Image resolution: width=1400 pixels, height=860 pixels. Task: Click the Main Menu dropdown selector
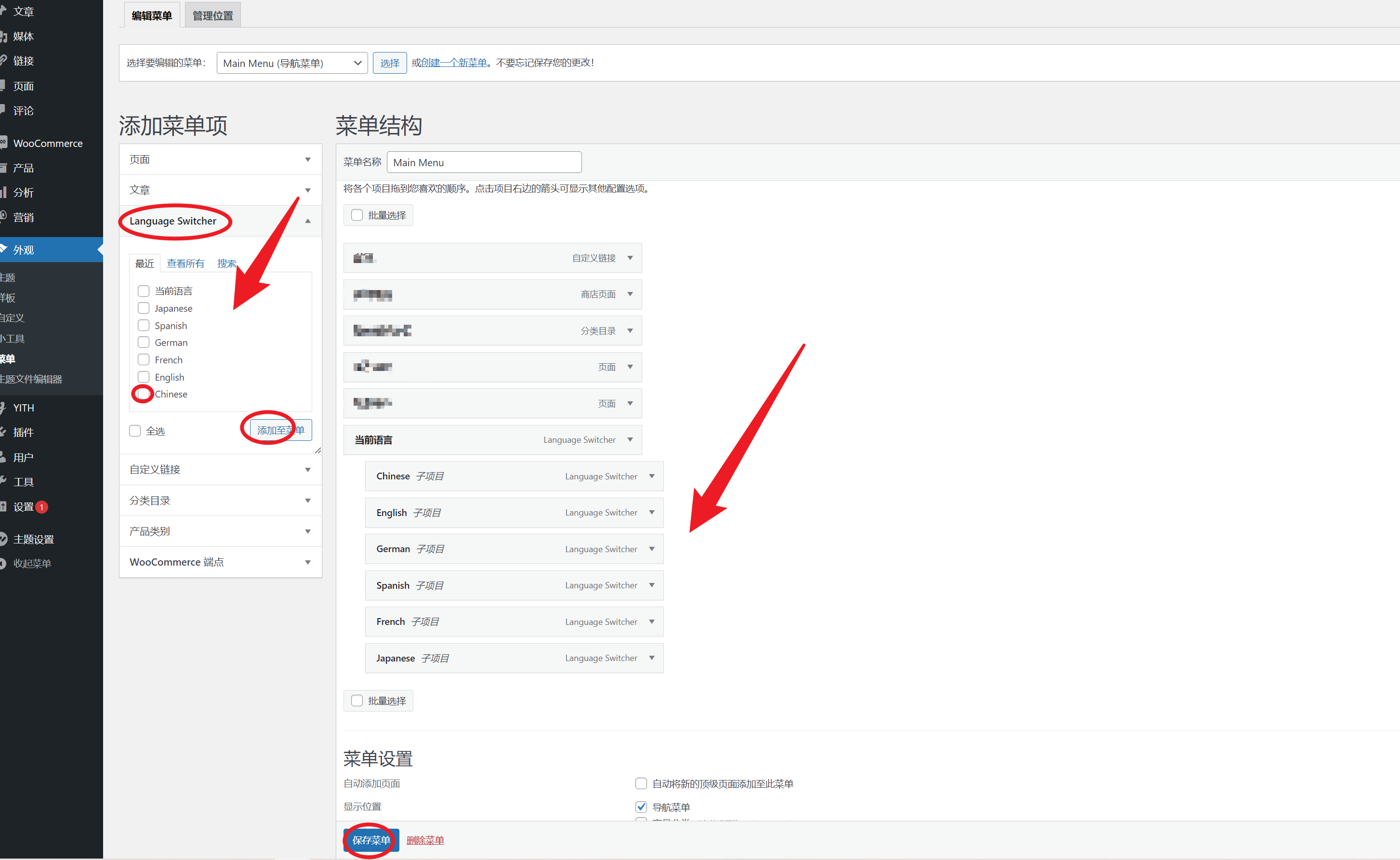[x=289, y=62]
